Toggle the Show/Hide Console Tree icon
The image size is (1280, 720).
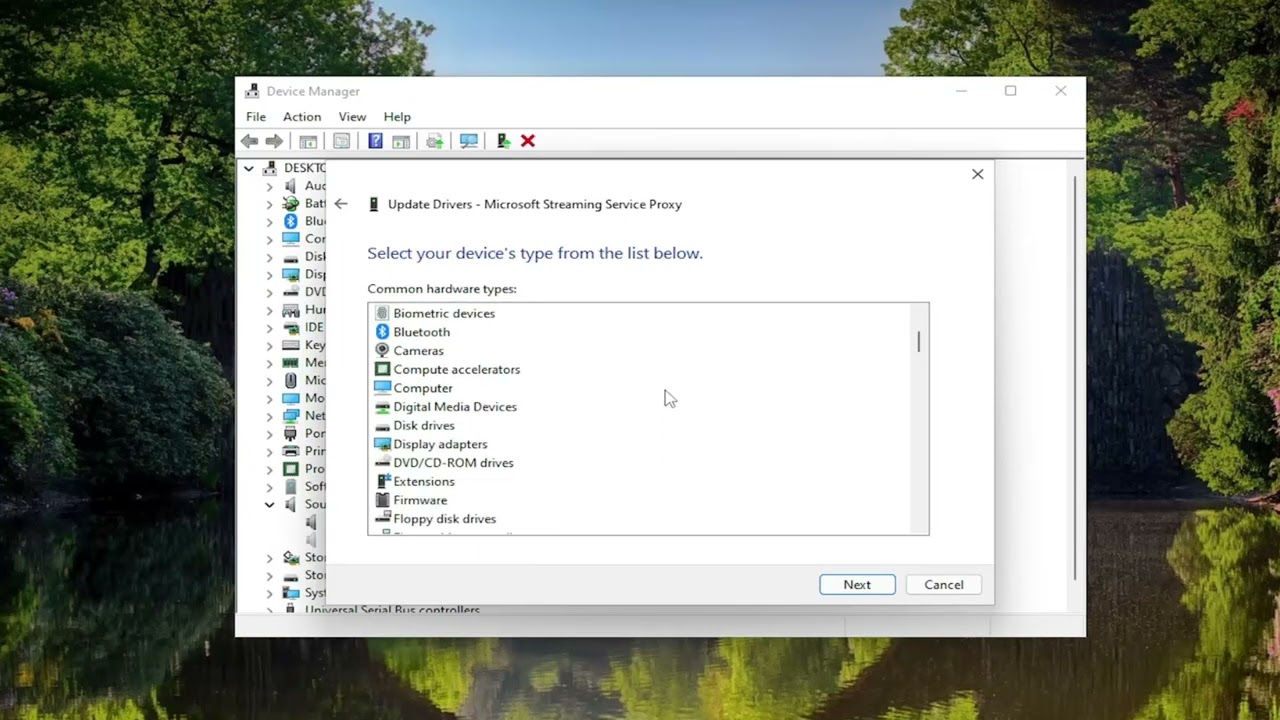pos(308,141)
